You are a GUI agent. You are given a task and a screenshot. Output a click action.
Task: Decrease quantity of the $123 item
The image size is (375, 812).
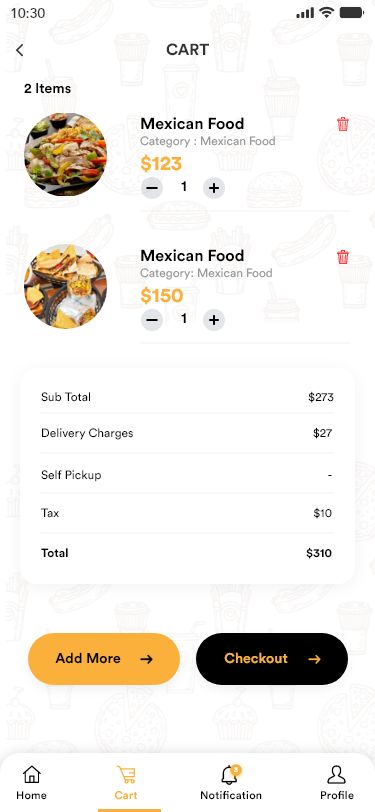[x=152, y=187]
